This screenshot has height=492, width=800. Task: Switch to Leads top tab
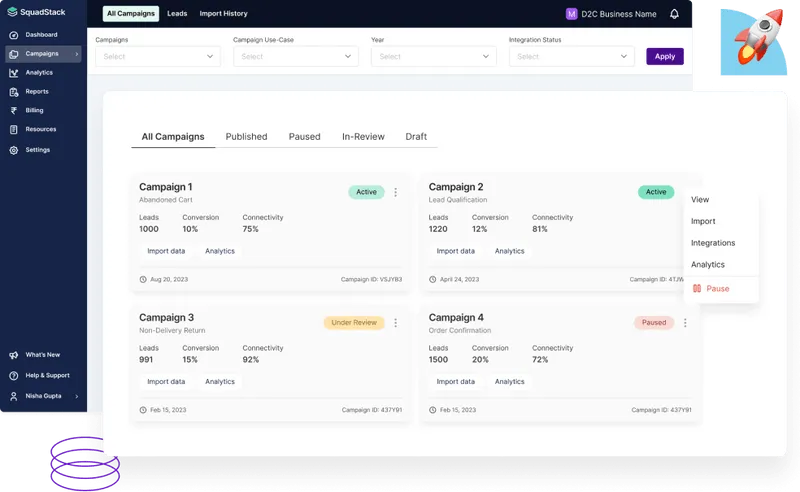point(177,14)
